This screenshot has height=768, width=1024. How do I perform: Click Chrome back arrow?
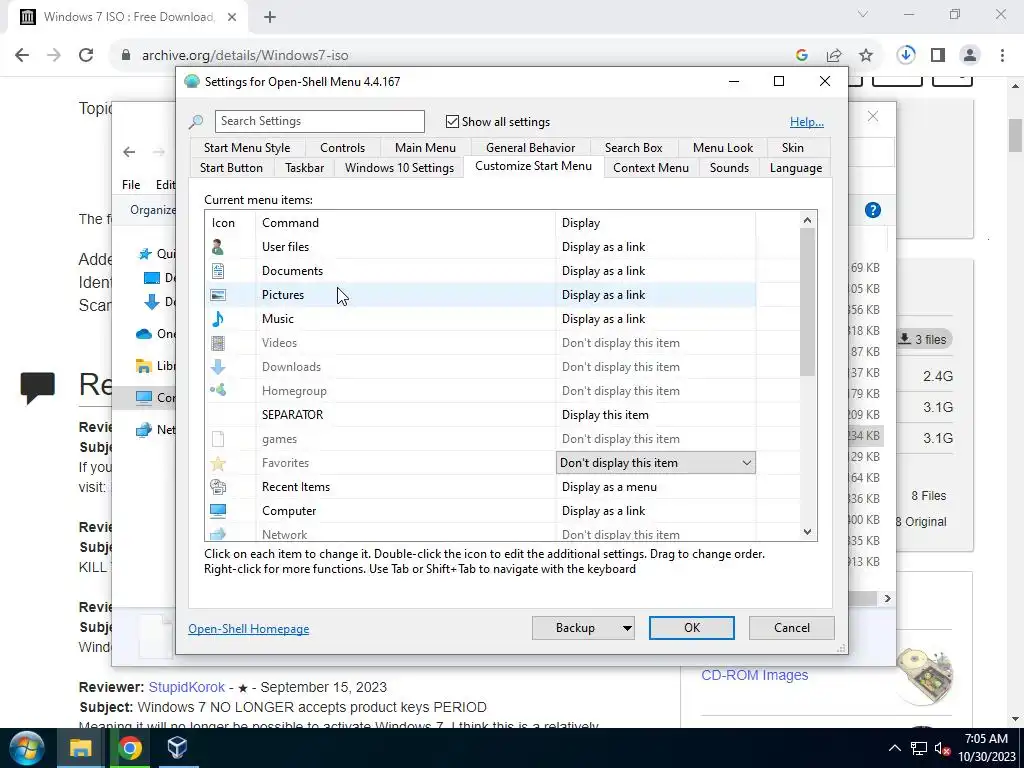pyautogui.click(x=22, y=55)
